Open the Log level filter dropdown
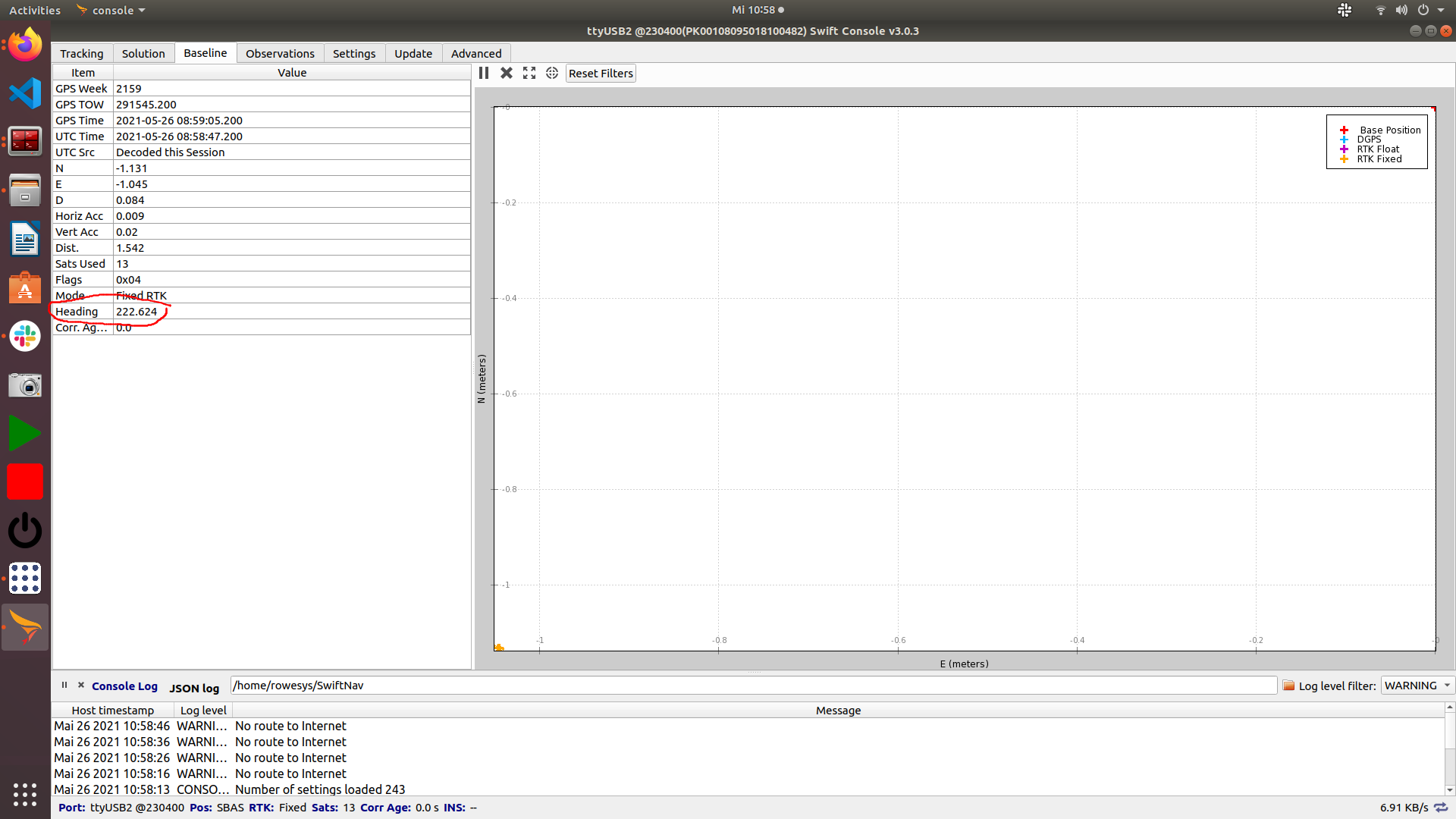Screen dimensions: 1456x819 [x=1415, y=685]
